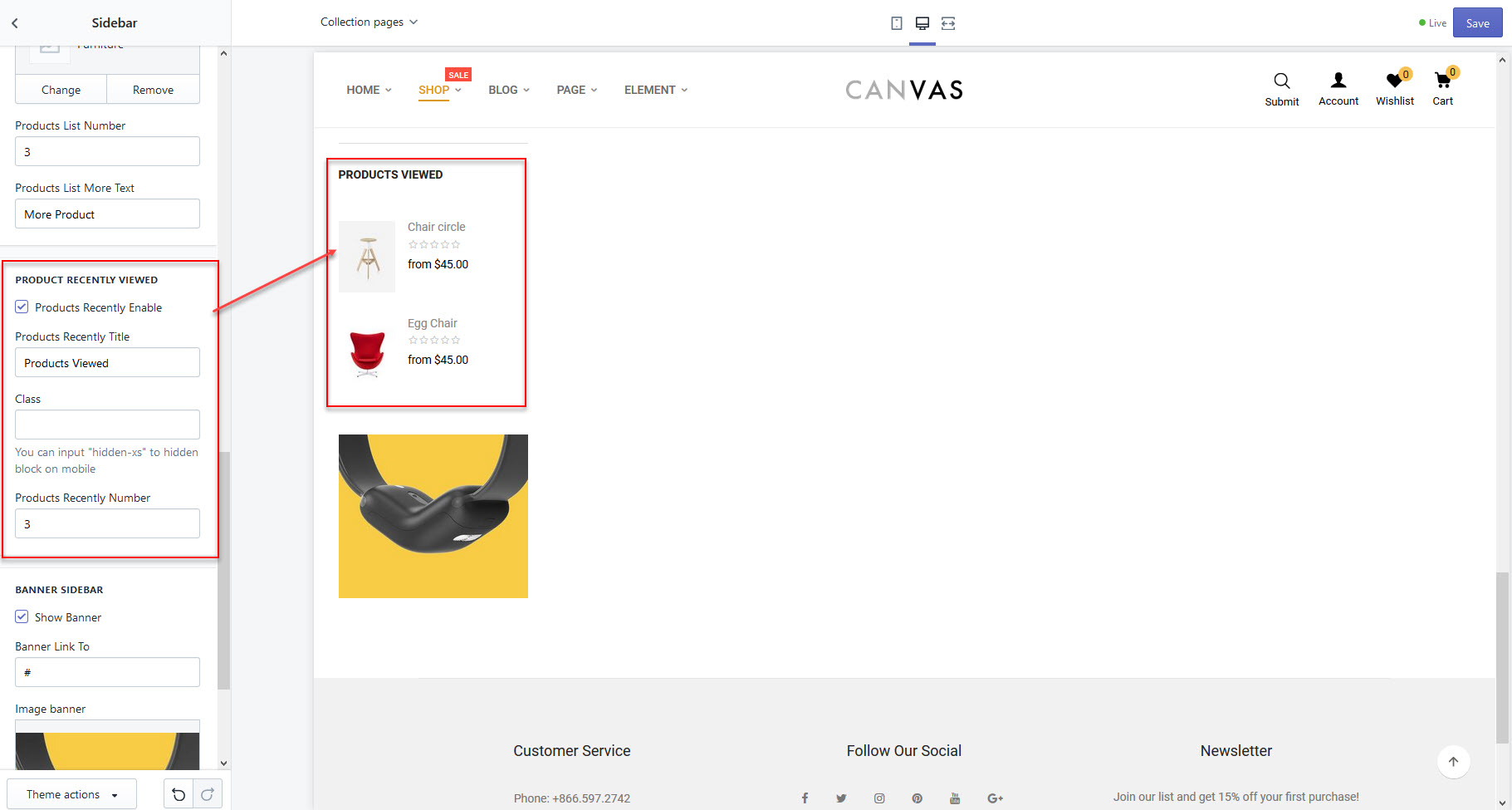1512x810 pixels.
Task: Switch to fullscreen width preview icon
Action: click(x=948, y=23)
